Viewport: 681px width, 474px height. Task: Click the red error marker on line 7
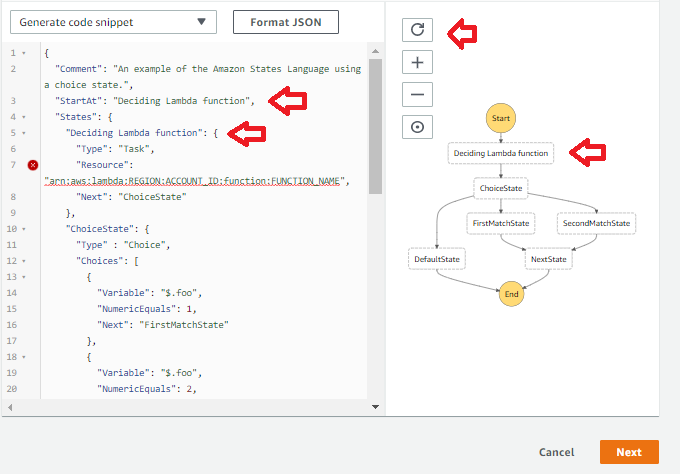point(33,164)
